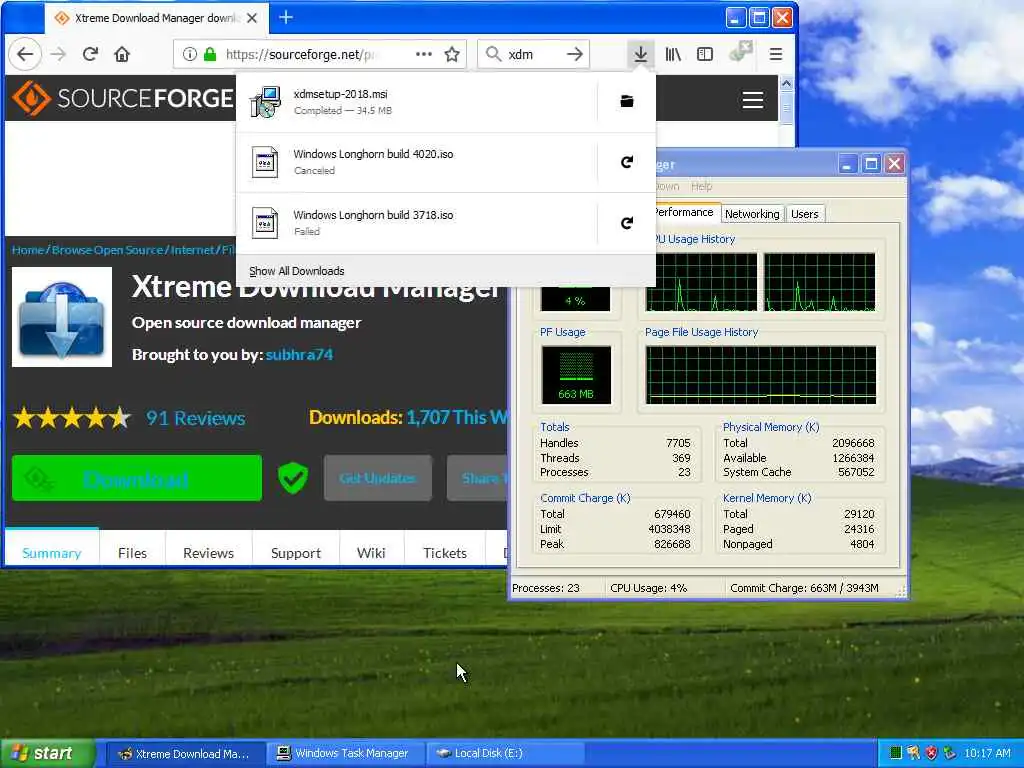Click the red security shield tray icon

pos(931,753)
